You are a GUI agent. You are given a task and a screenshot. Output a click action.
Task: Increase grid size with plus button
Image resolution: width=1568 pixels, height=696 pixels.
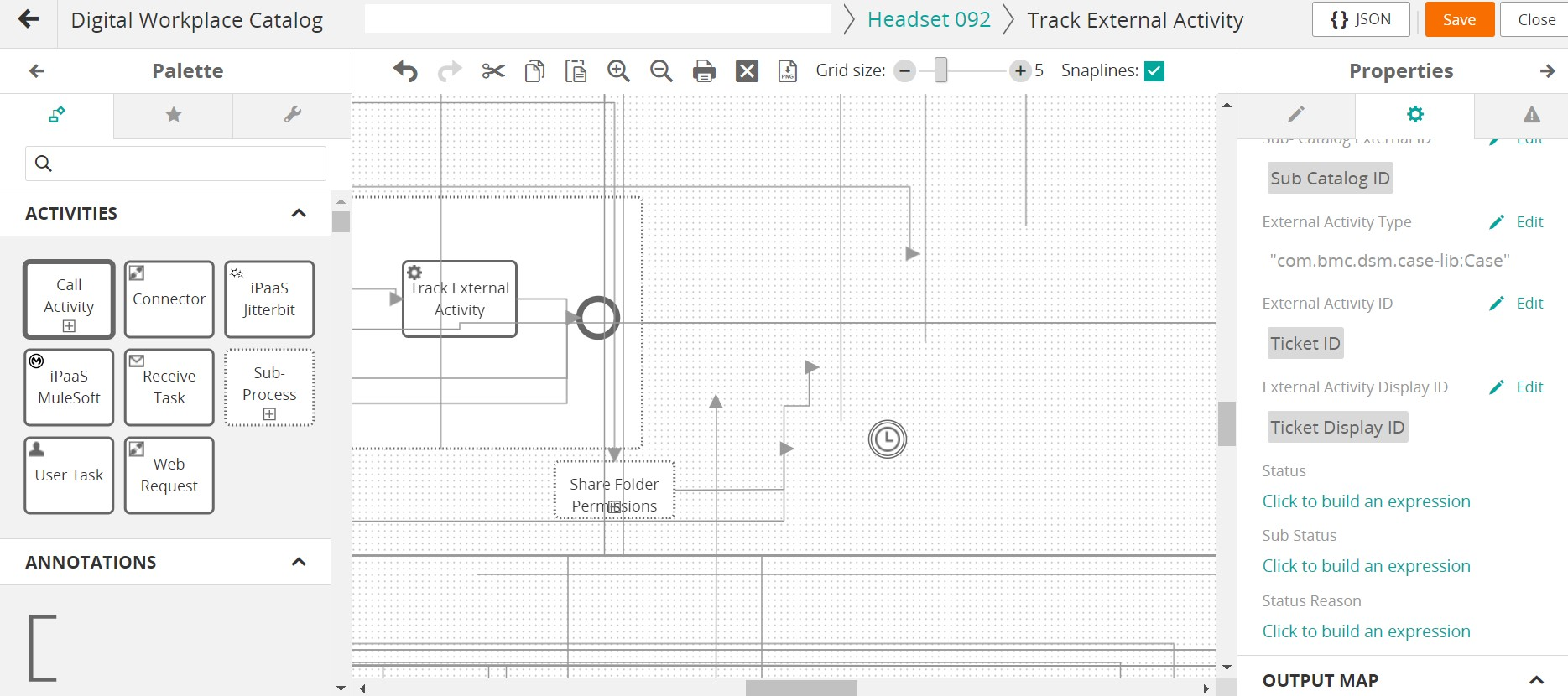click(1019, 71)
